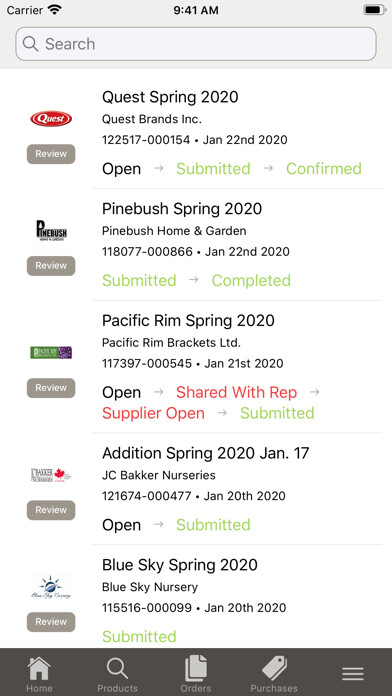Select the Completed status on Pinebush order
Screen dimensions: 392x696
click(251, 281)
